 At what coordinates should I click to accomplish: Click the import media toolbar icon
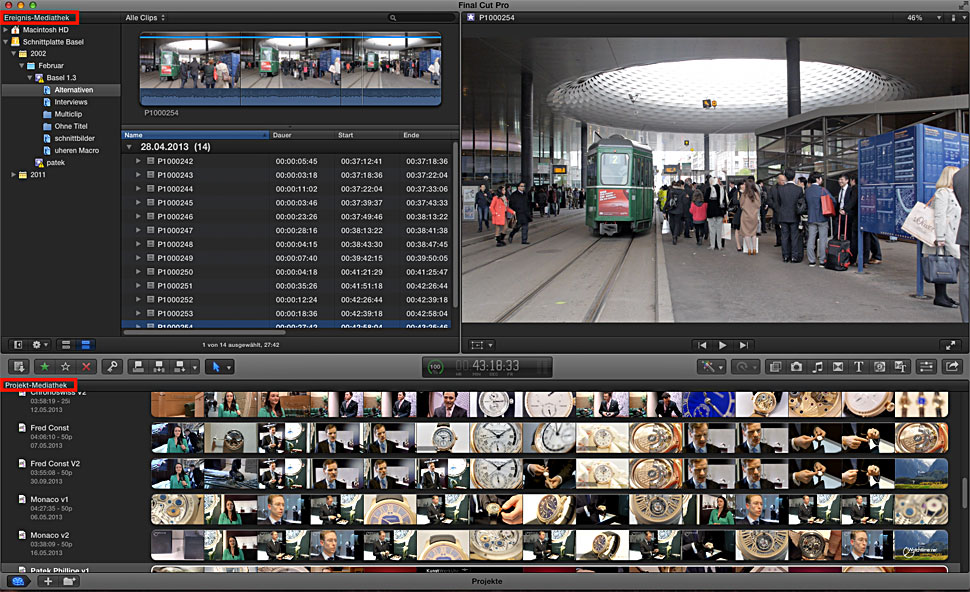click(x=18, y=367)
